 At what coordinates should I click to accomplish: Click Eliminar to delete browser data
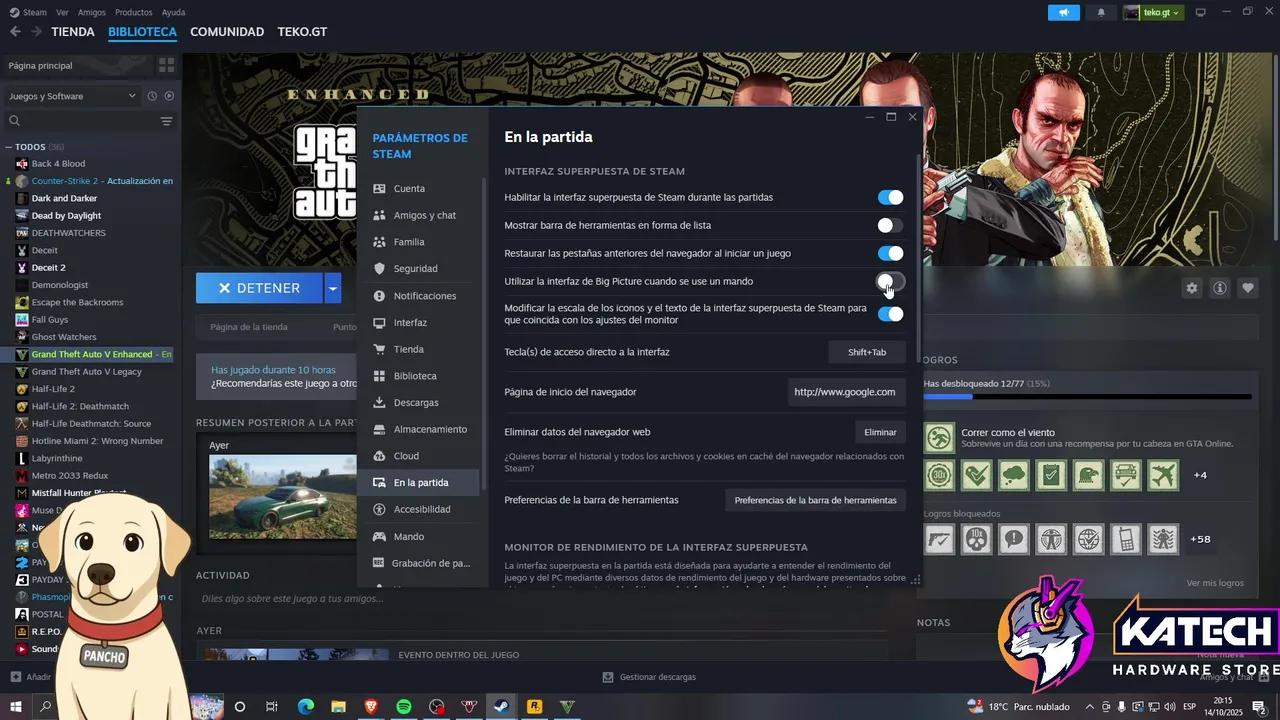(x=880, y=432)
